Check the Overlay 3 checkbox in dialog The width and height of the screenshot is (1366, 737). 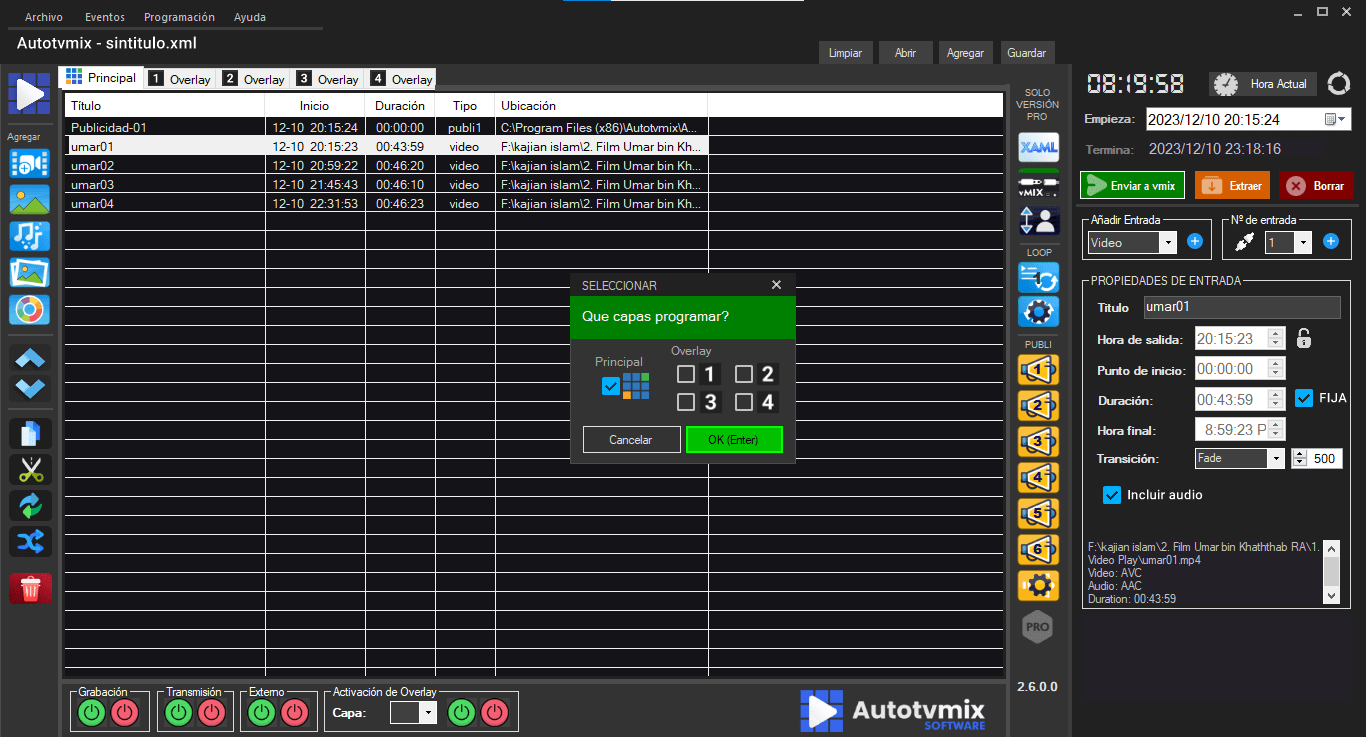(x=686, y=402)
